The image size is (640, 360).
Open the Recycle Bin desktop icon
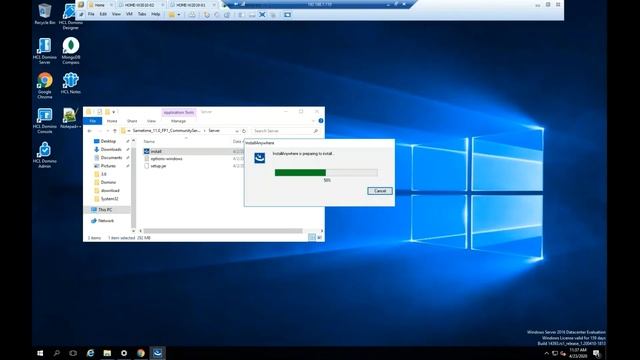click(44, 13)
